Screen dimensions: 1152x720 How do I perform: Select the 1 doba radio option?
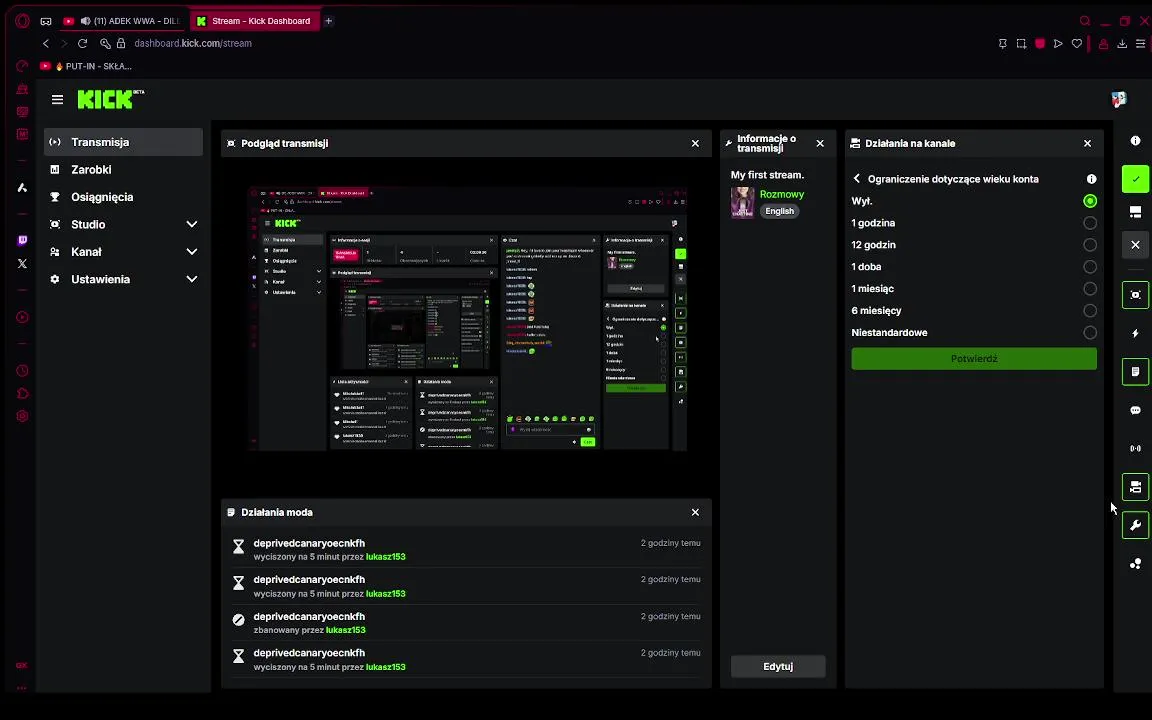pyautogui.click(x=1090, y=267)
